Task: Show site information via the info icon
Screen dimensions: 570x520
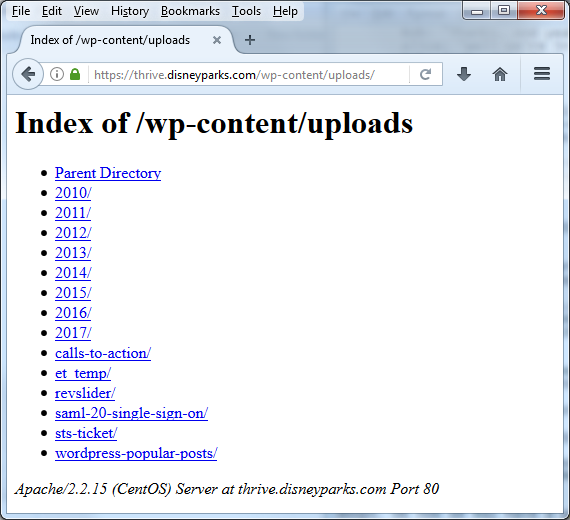Action: click(57, 74)
